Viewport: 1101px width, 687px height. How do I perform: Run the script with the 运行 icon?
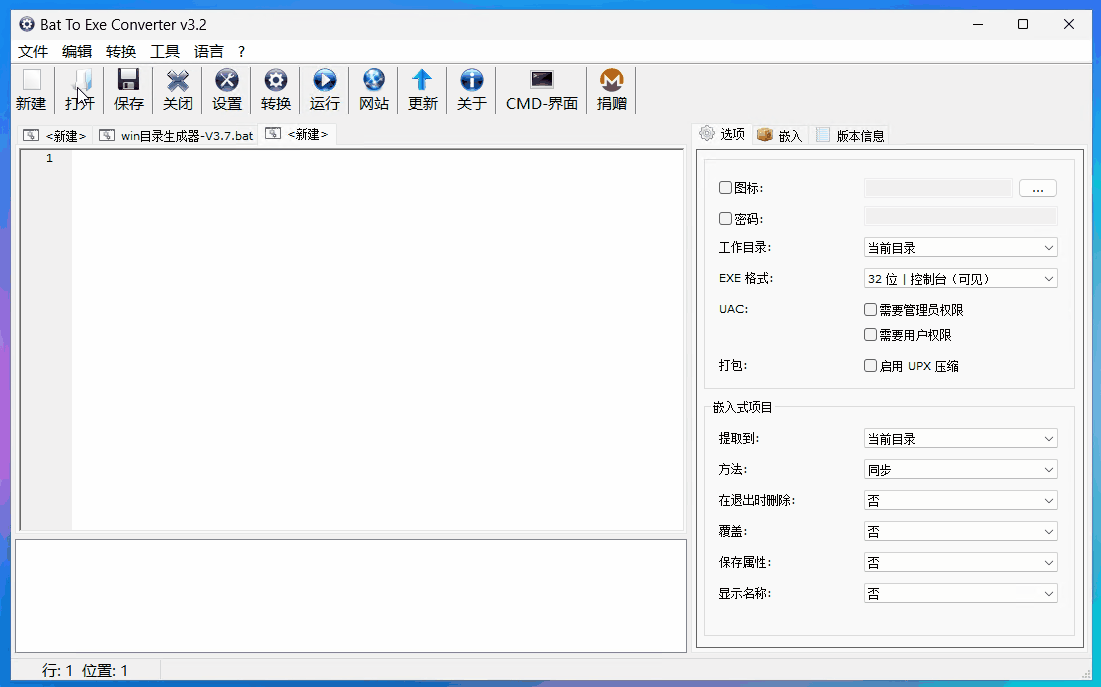tap(324, 81)
